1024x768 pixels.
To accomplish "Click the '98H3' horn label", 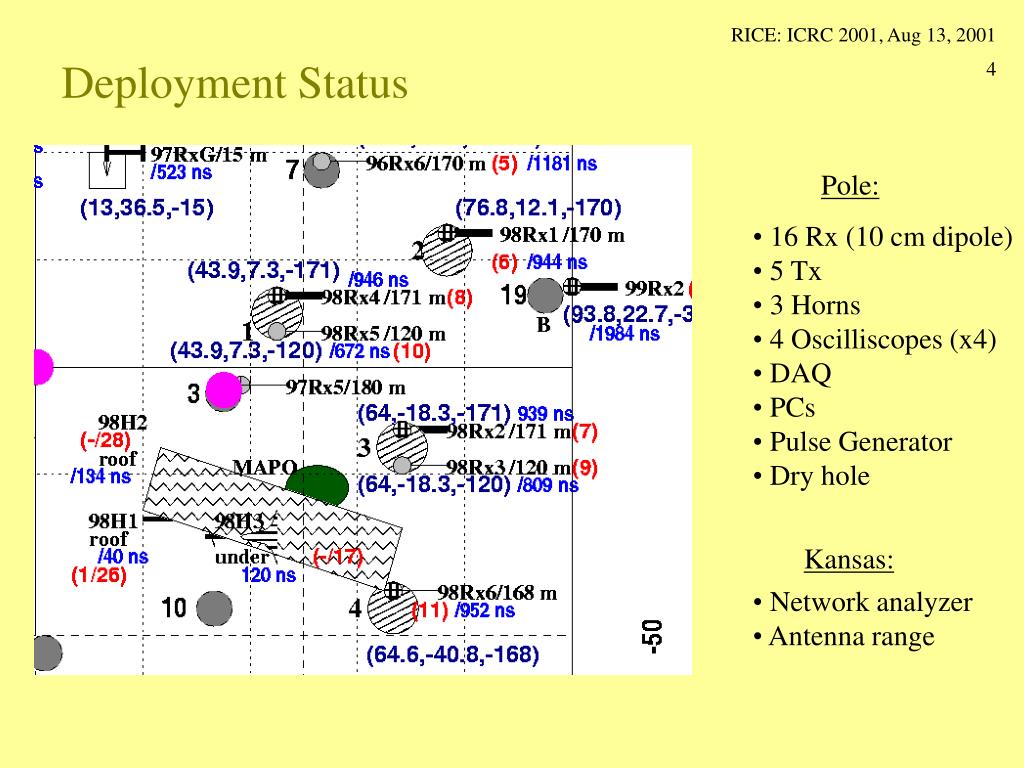I will tap(239, 521).
